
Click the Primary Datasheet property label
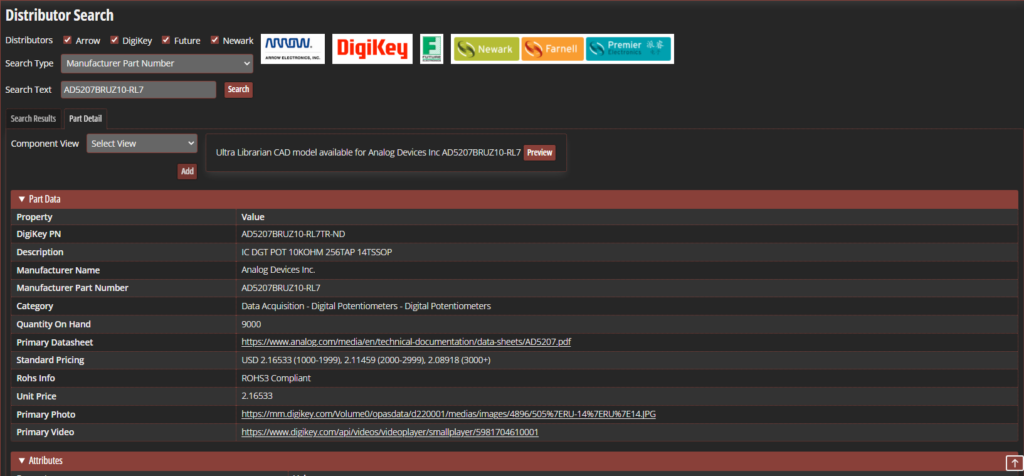[x=54, y=341]
